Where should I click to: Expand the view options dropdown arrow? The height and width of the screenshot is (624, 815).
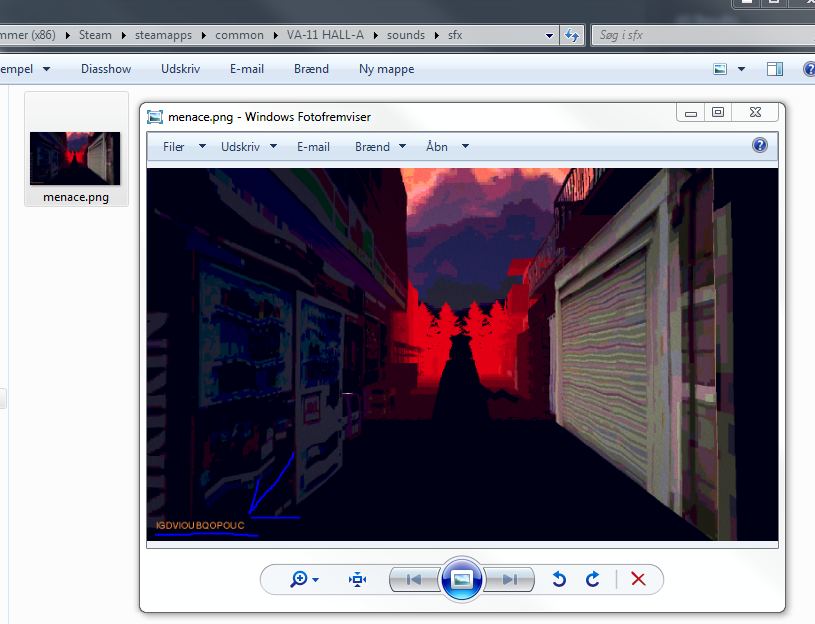(741, 69)
